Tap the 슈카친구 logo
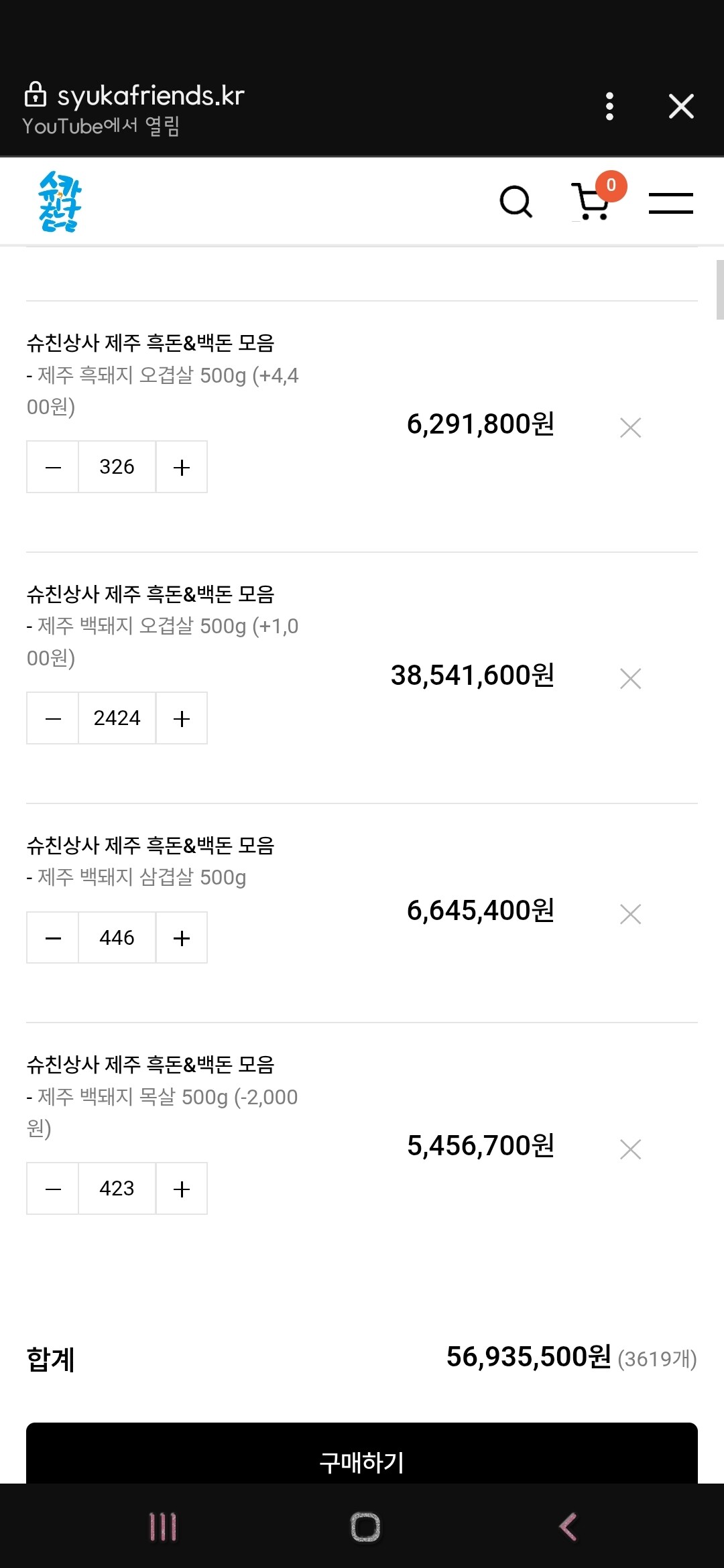This screenshot has height=1568, width=724. (x=60, y=202)
